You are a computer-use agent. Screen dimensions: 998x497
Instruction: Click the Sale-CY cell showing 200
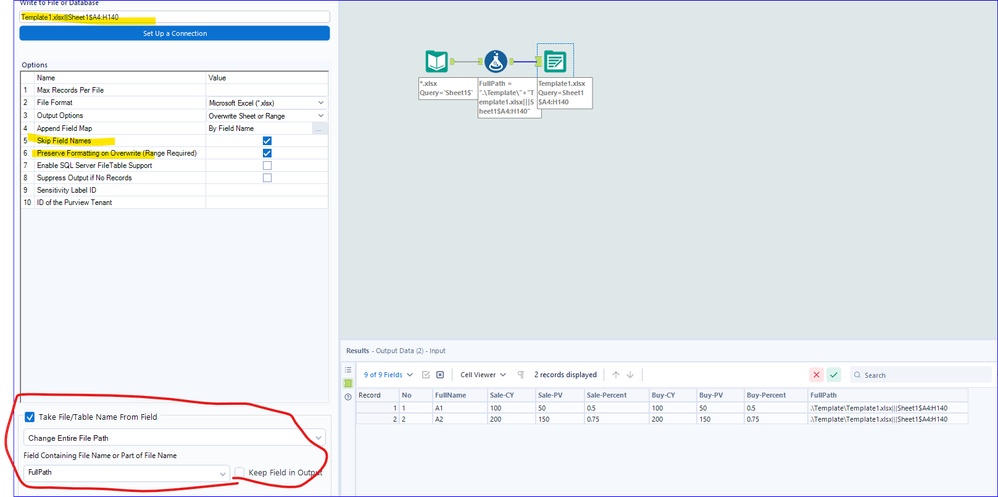click(511, 419)
